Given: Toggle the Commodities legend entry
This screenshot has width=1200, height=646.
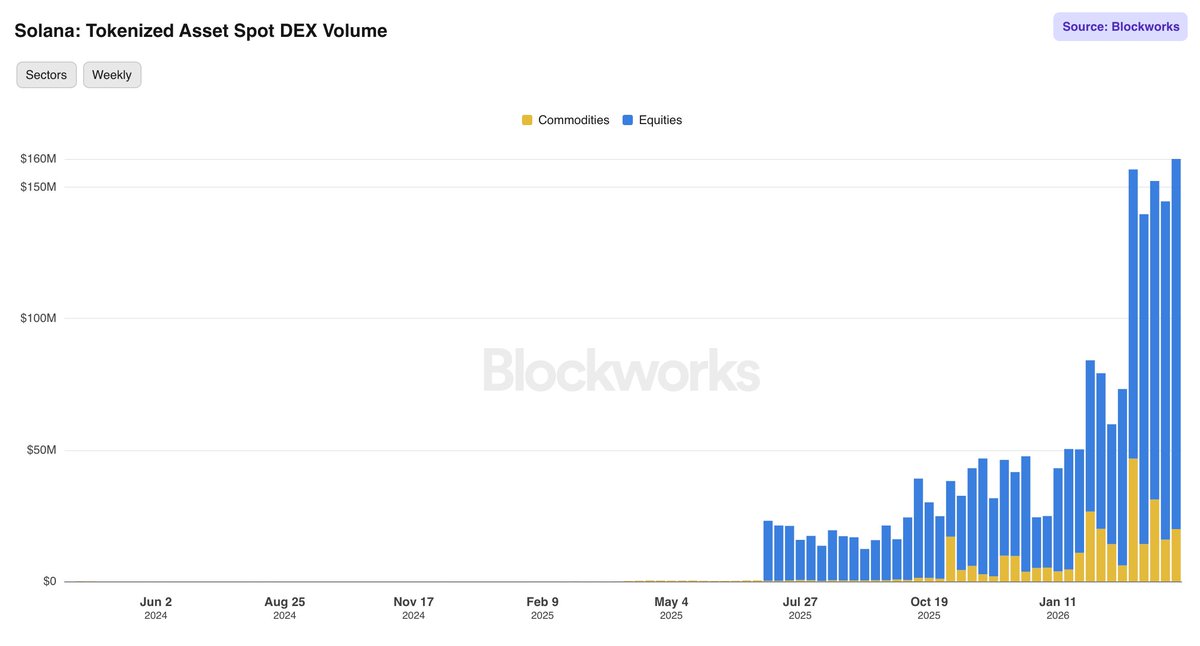Looking at the screenshot, I should (565, 120).
